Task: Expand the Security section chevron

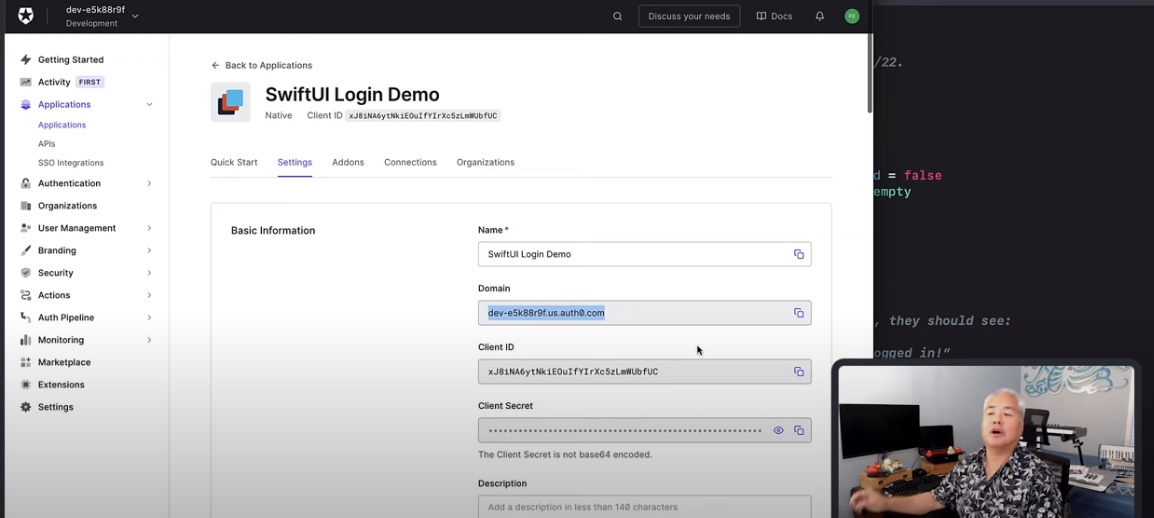Action: click(149, 273)
